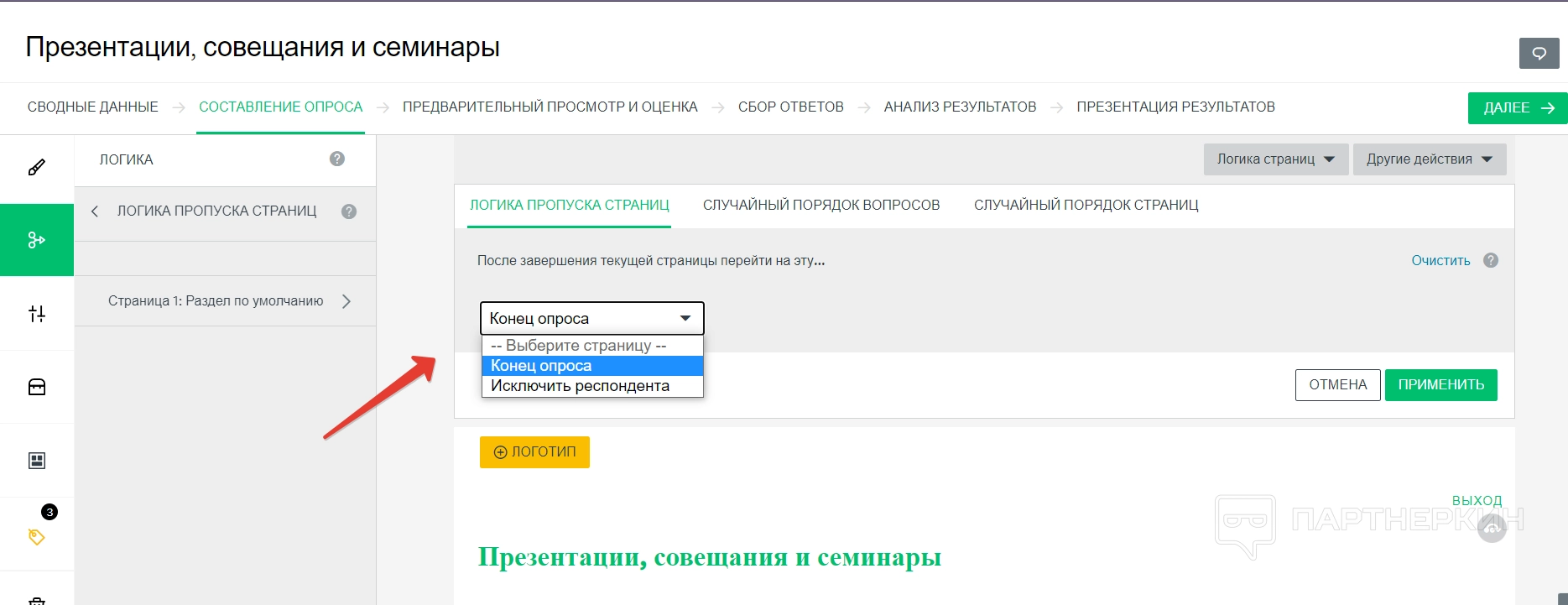Click the ПРИМЕНИТЬ button

(1441, 385)
